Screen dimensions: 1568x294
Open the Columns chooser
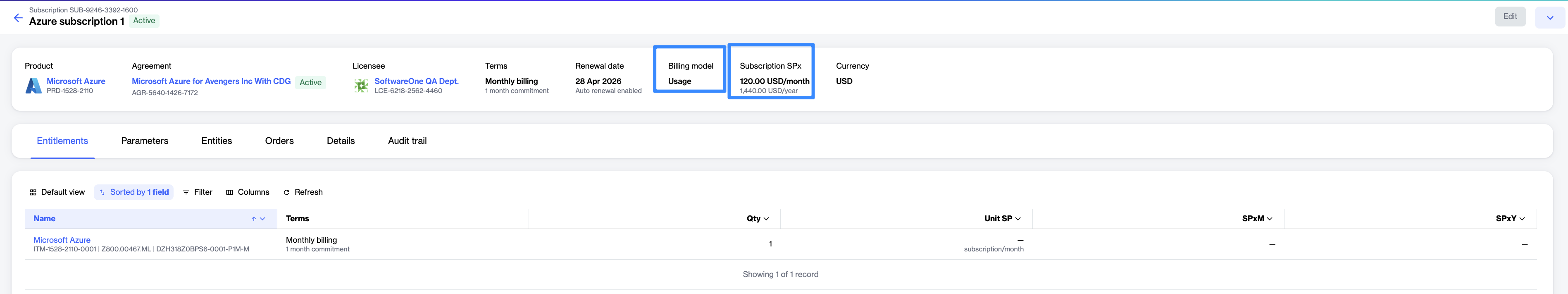pyautogui.click(x=247, y=192)
